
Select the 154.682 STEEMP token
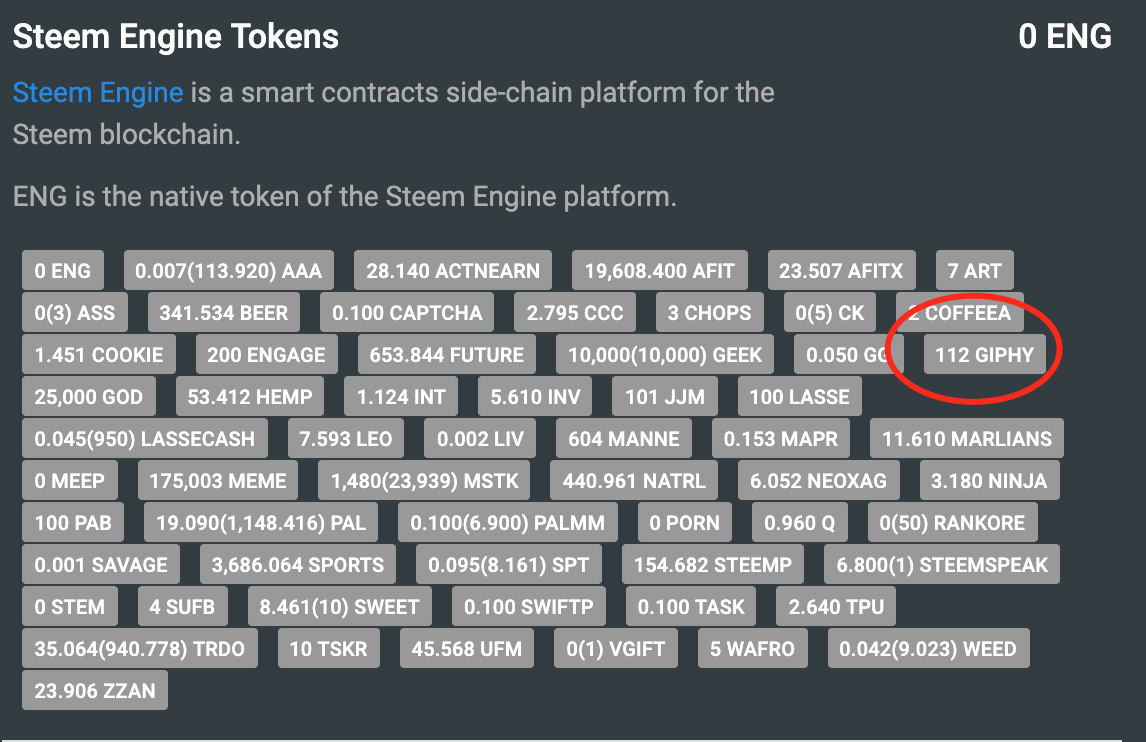[x=712, y=565]
